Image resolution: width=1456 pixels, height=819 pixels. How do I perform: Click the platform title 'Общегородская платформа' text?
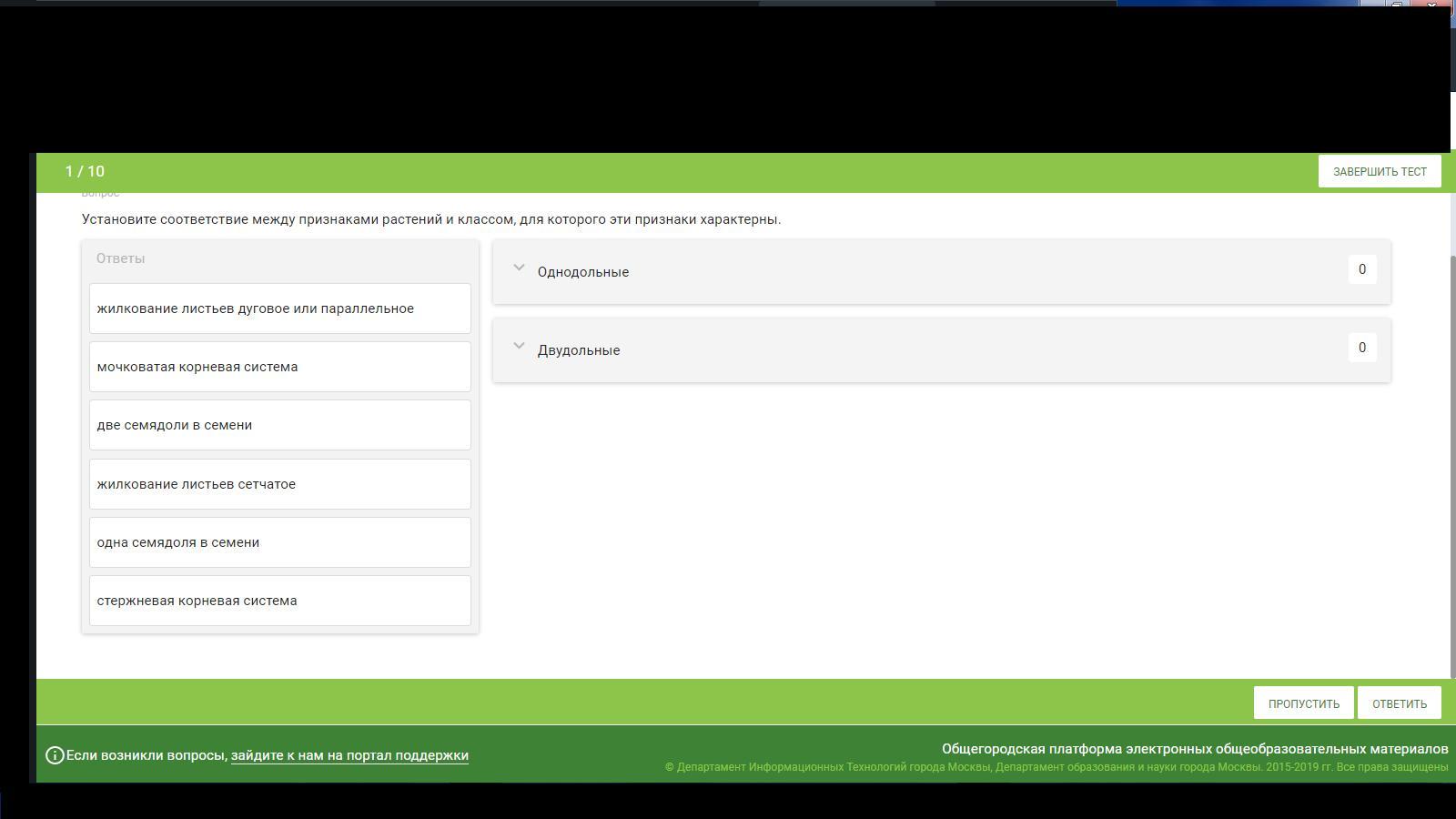[x=1195, y=749]
